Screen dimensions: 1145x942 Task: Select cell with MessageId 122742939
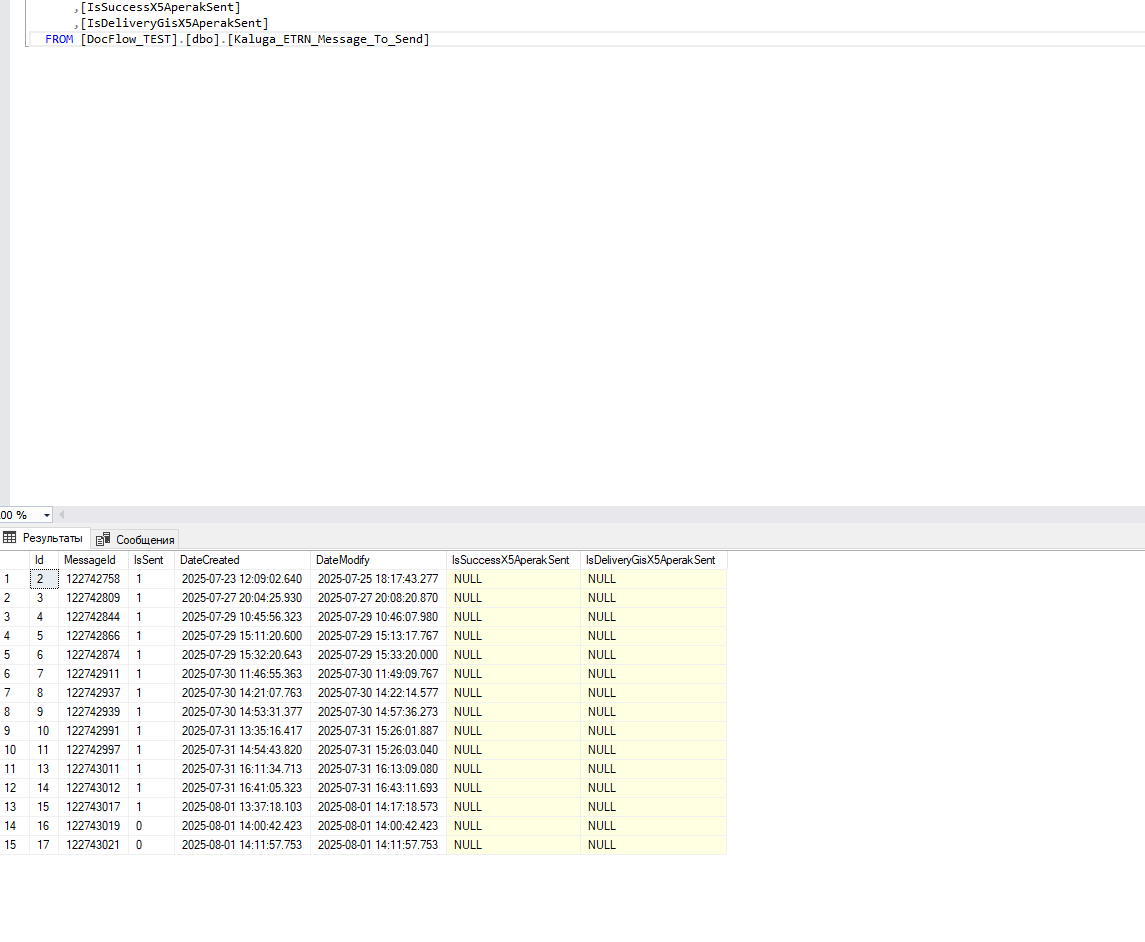pyautogui.click(x=93, y=712)
